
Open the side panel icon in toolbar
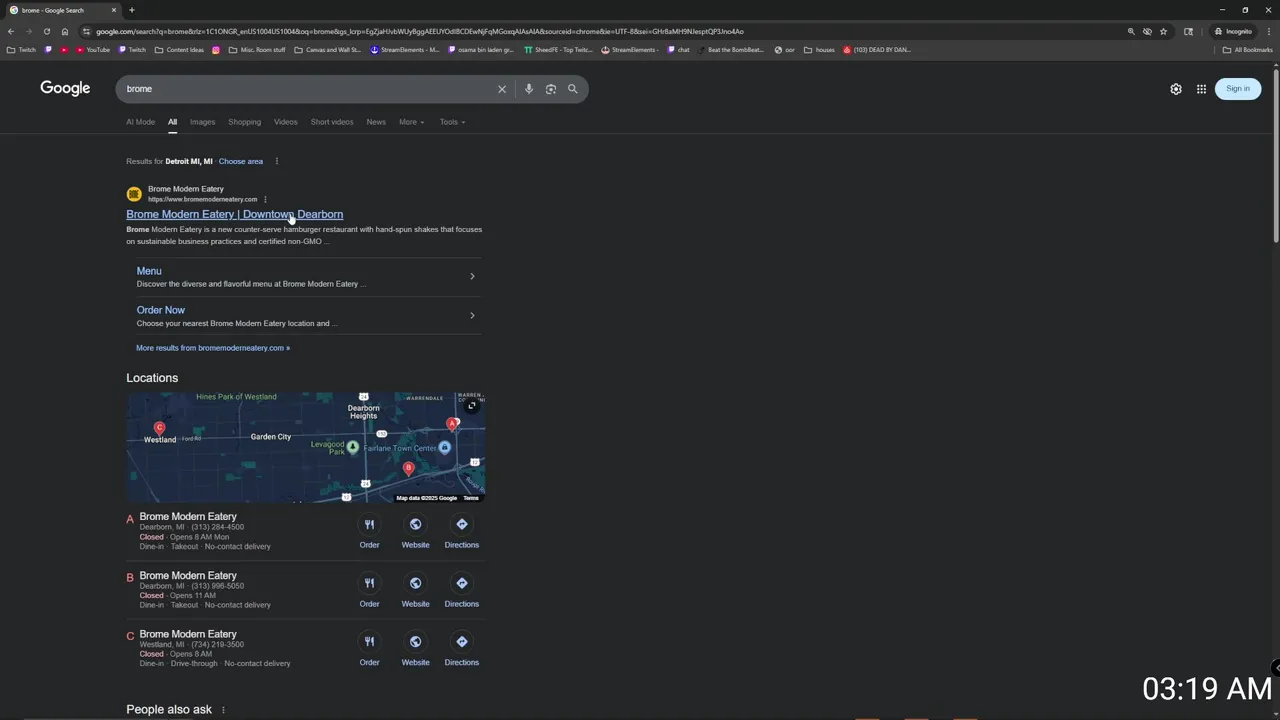pos(1188,31)
